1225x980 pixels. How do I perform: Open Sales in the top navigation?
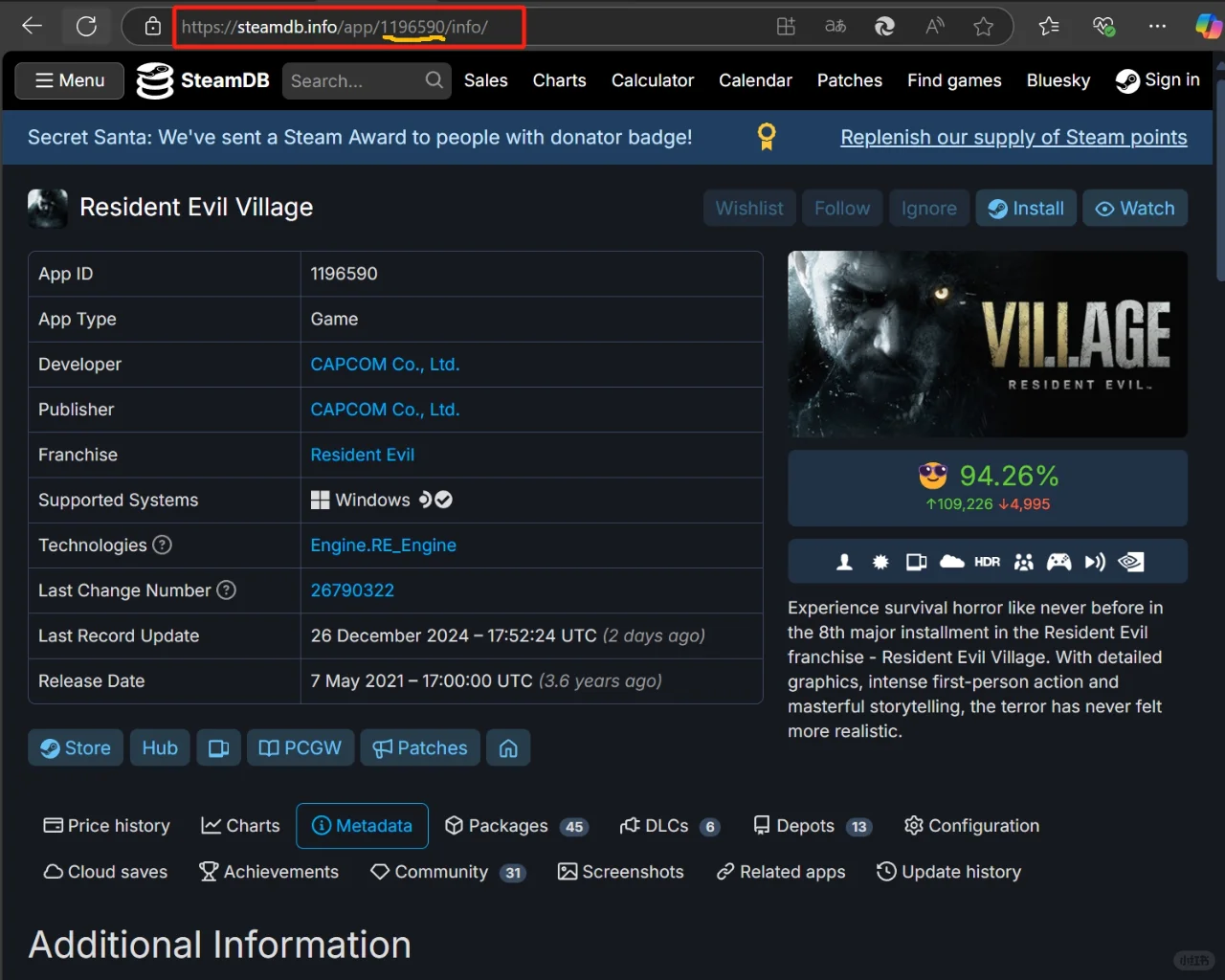coord(486,80)
